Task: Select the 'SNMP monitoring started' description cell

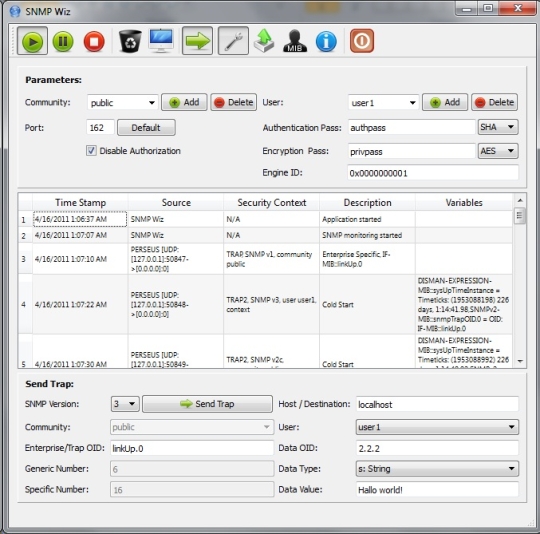Action: [x=367, y=235]
